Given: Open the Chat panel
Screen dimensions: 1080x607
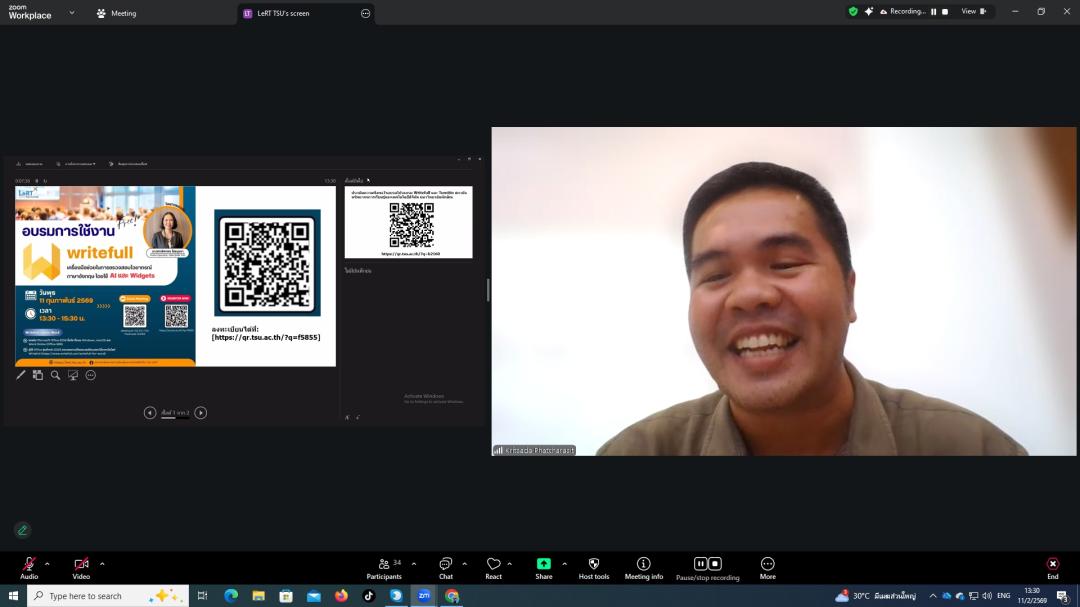Looking at the screenshot, I should (446, 565).
